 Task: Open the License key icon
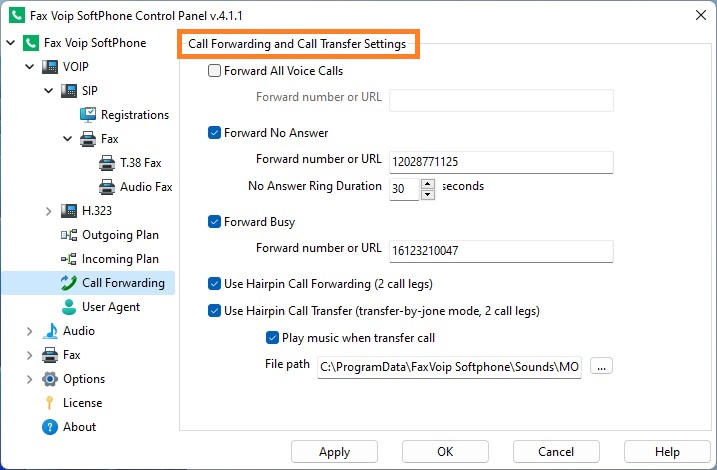coord(49,403)
